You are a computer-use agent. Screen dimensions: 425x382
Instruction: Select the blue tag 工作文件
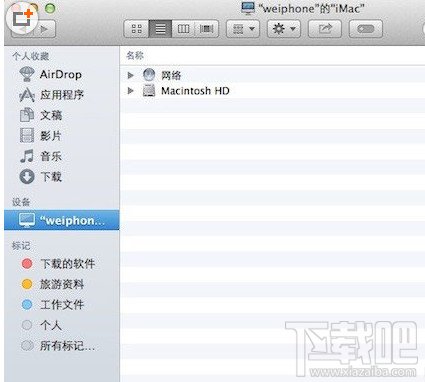click(52, 305)
